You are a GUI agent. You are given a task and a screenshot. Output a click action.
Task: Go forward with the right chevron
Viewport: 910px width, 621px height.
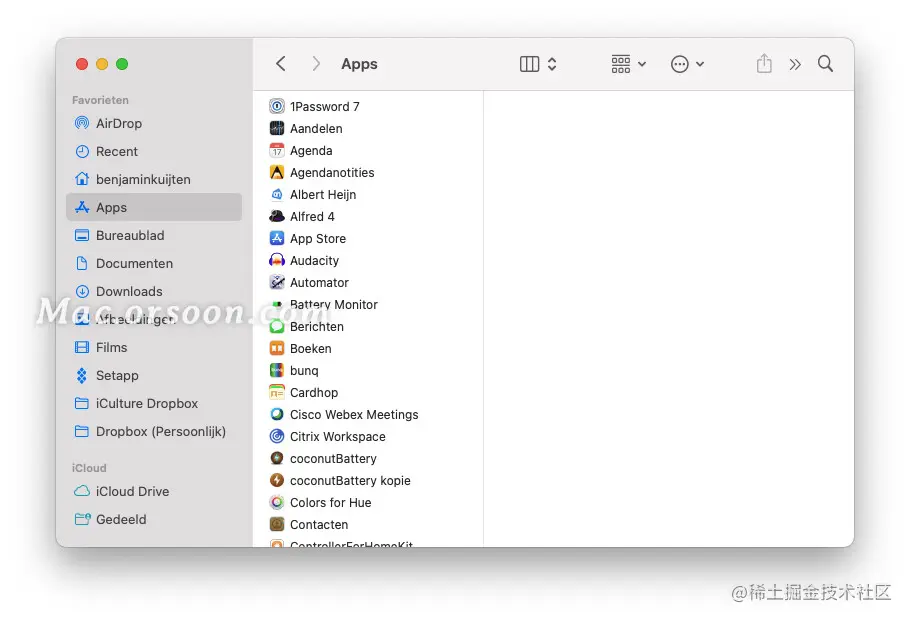(316, 63)
